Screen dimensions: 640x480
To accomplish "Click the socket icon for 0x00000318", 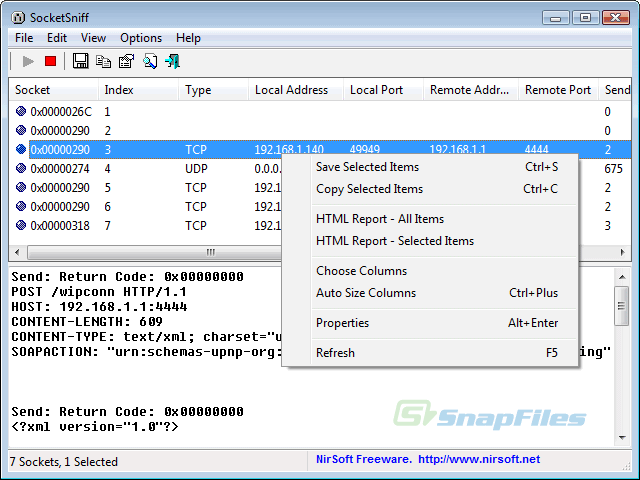I will [21, 225].
